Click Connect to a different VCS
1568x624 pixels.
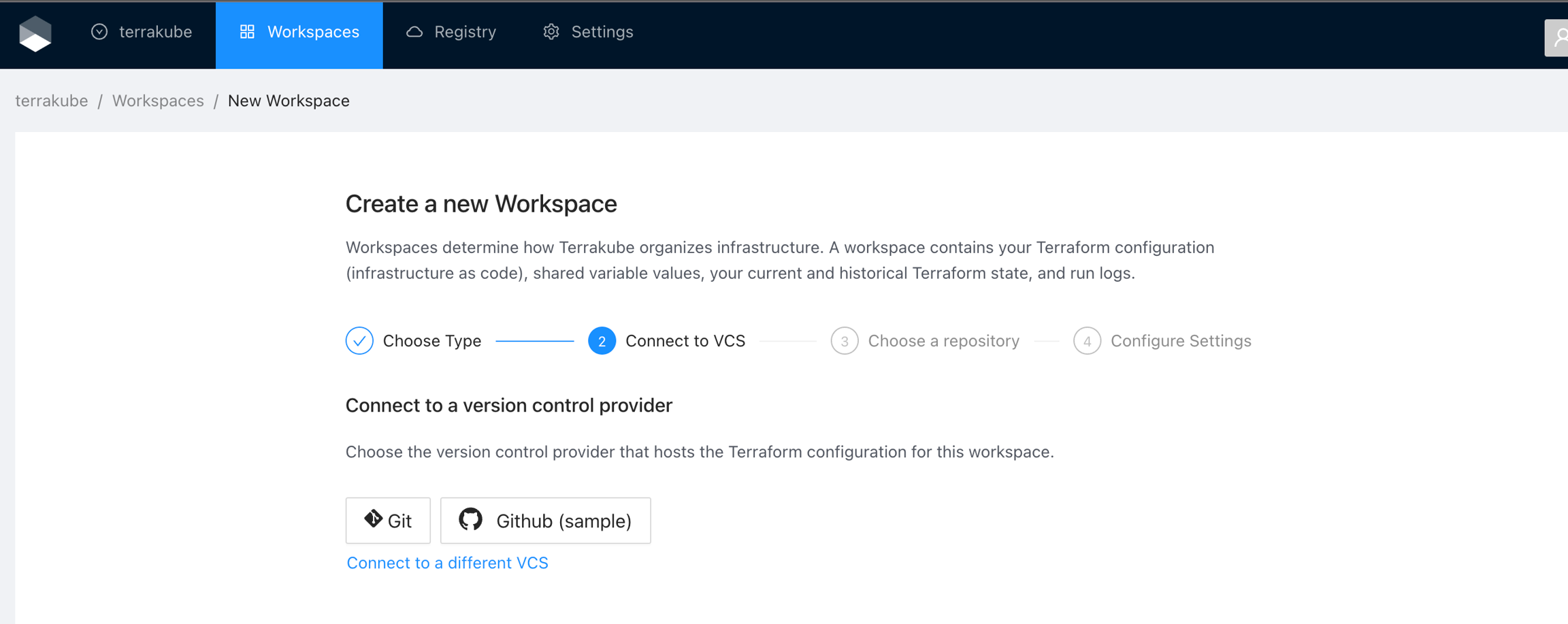pyautogui.click(x=447, y=563)
